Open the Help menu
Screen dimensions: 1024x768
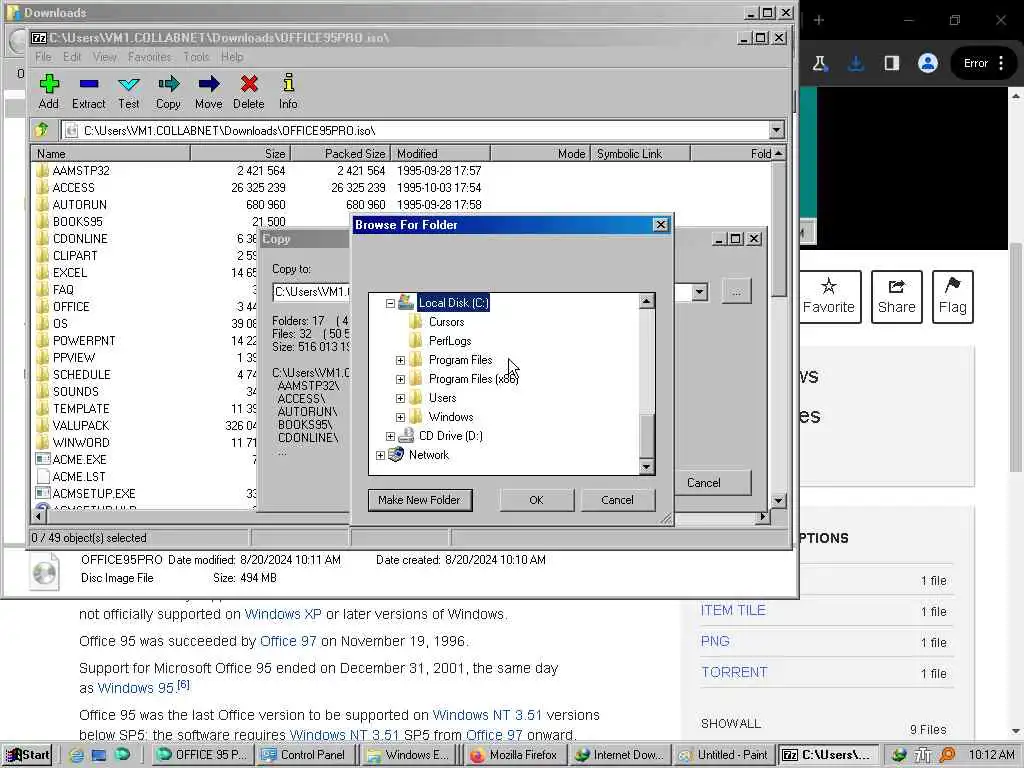[x=232, y=57]
